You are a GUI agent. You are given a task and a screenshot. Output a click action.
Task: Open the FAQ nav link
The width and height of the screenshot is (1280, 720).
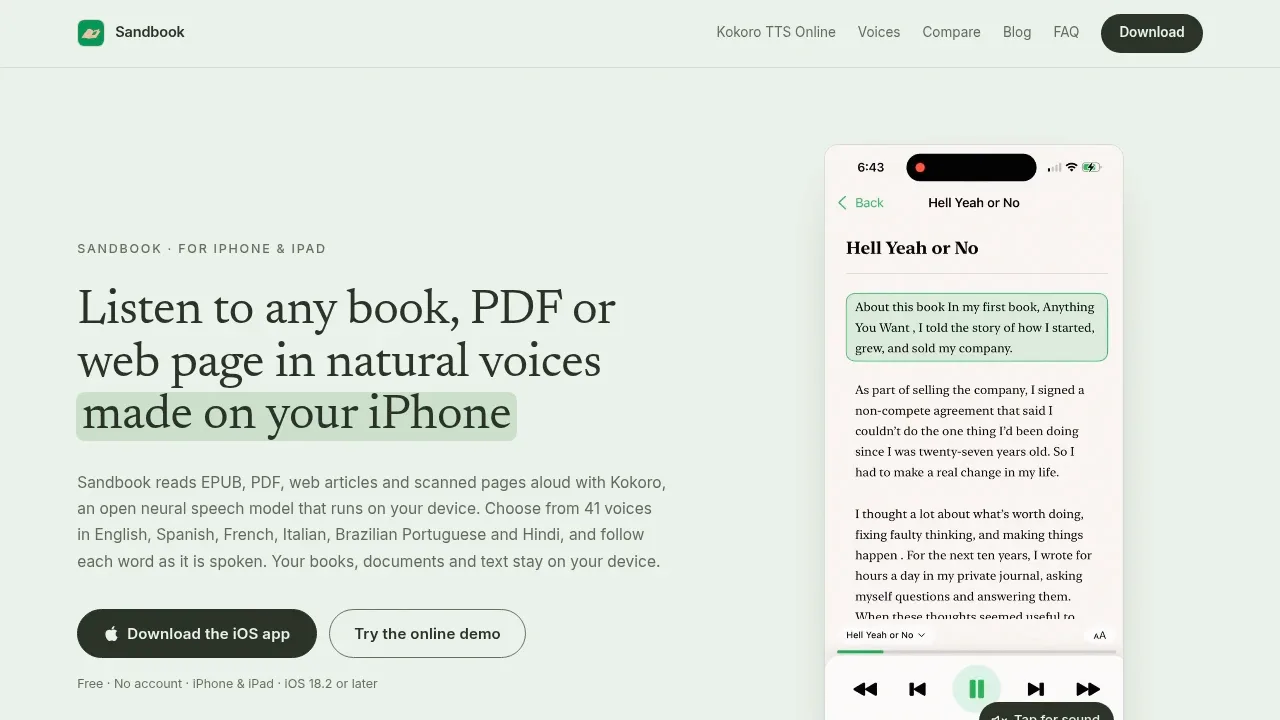click(1066, 32)
